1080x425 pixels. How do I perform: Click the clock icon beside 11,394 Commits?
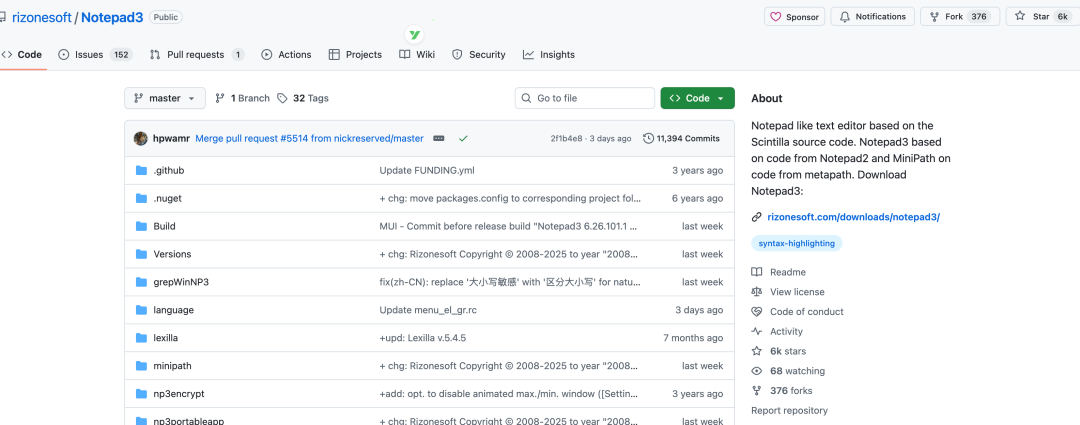[x=648, y=138]
